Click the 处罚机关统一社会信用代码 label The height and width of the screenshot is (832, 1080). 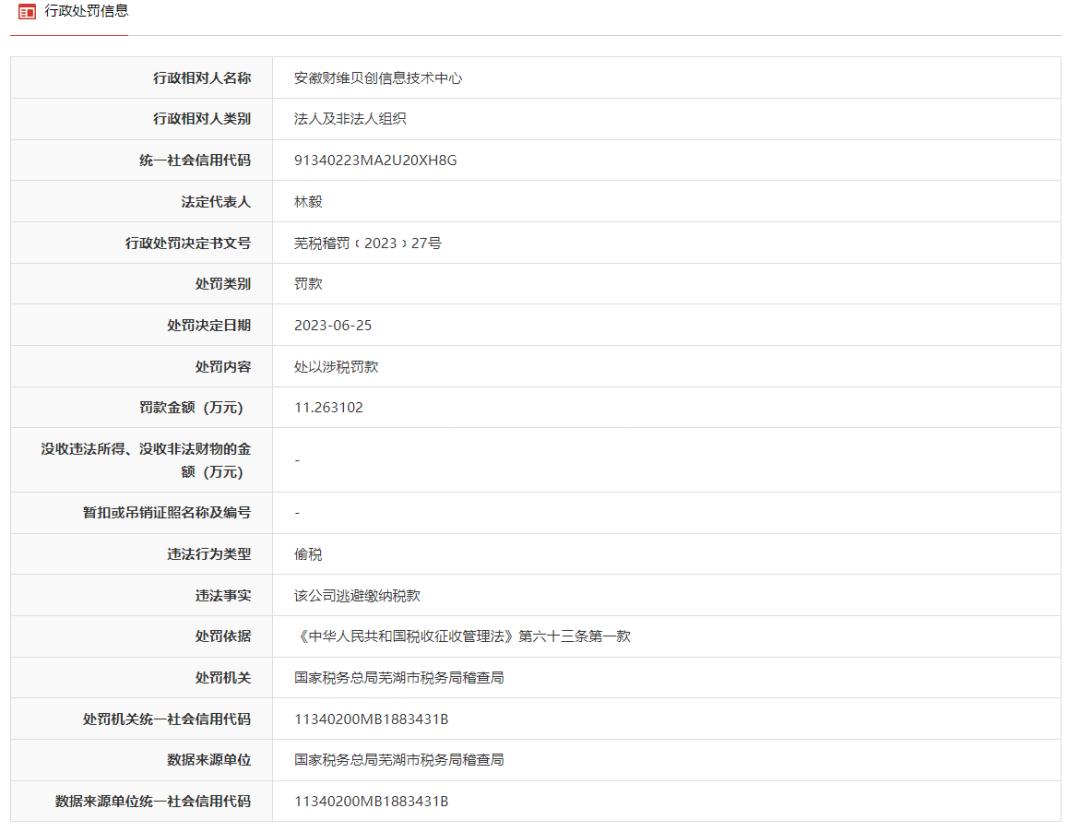click(x=167, y=718)
